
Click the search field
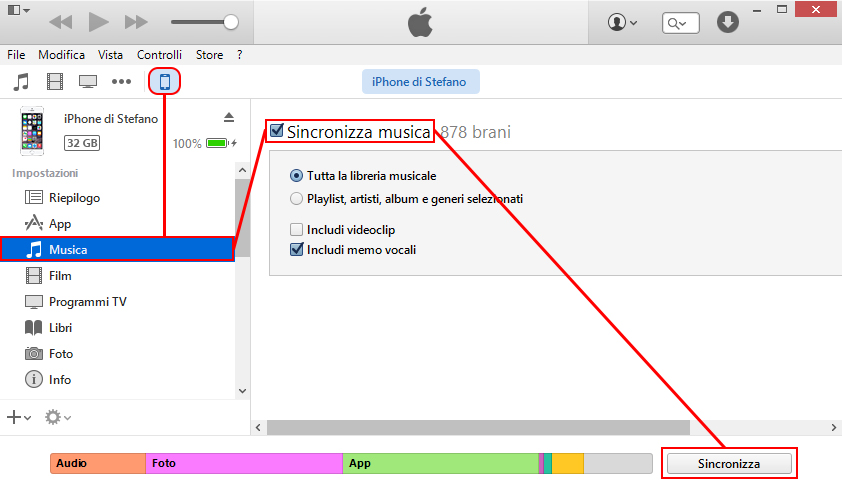point(681,23)
